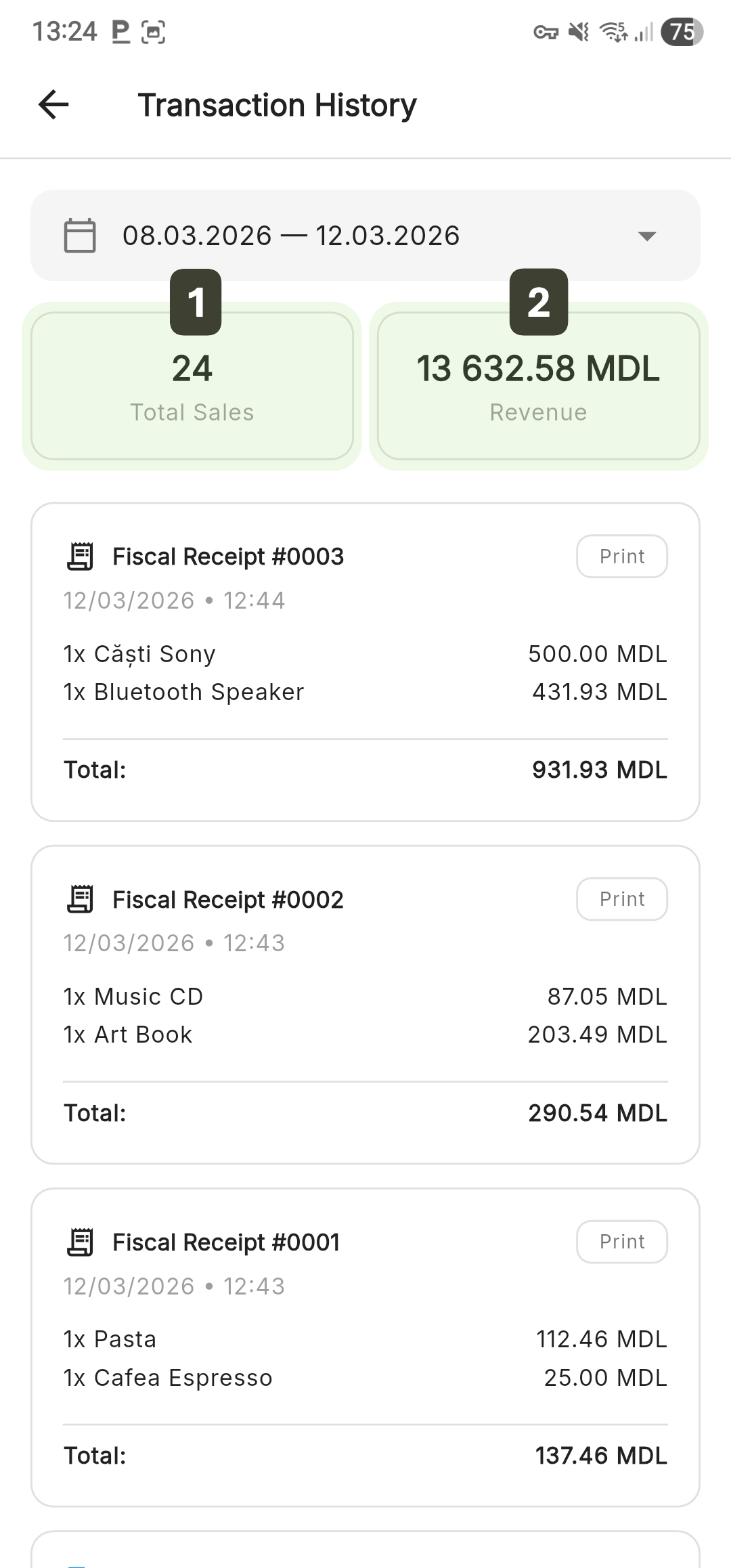Click the calendar icon in date selector
This screenshot has width=731, height=1568.
pyautogui.click(x=80, y=236)
